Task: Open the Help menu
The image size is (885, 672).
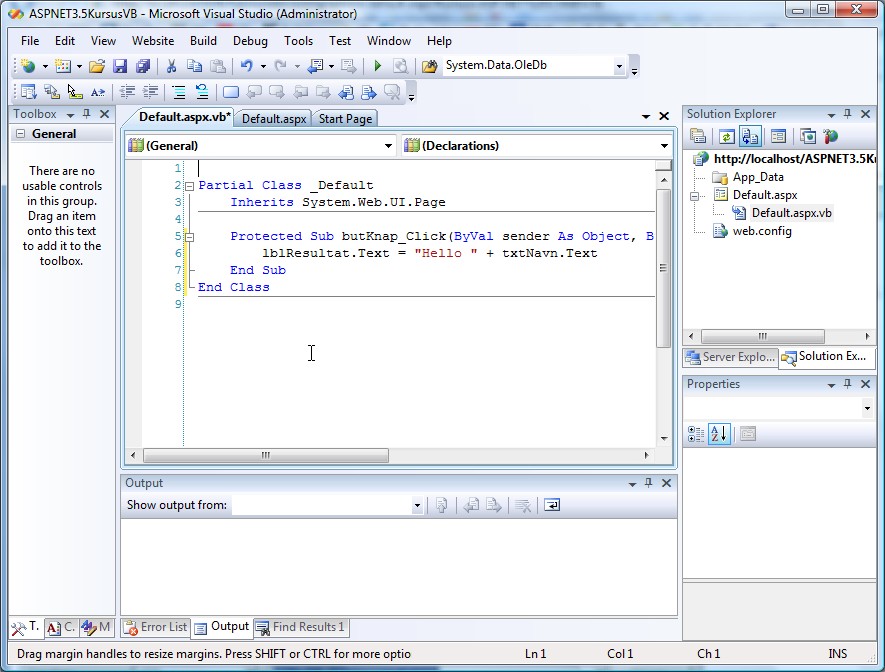Action: tap(439, 41)
